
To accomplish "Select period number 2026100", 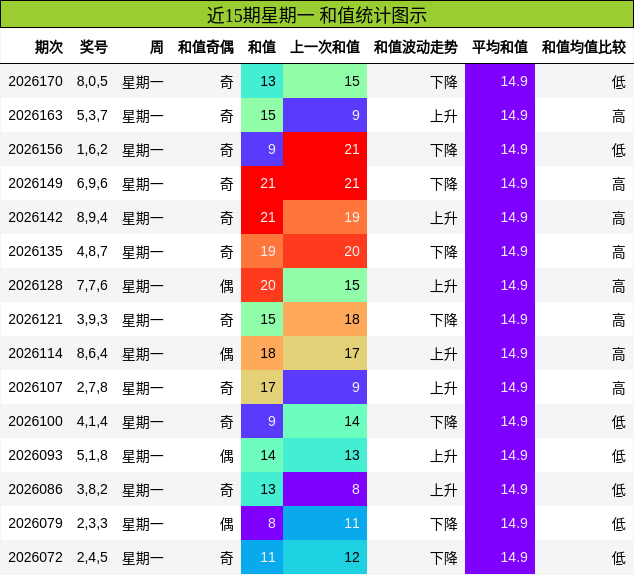I will point(36,421).
